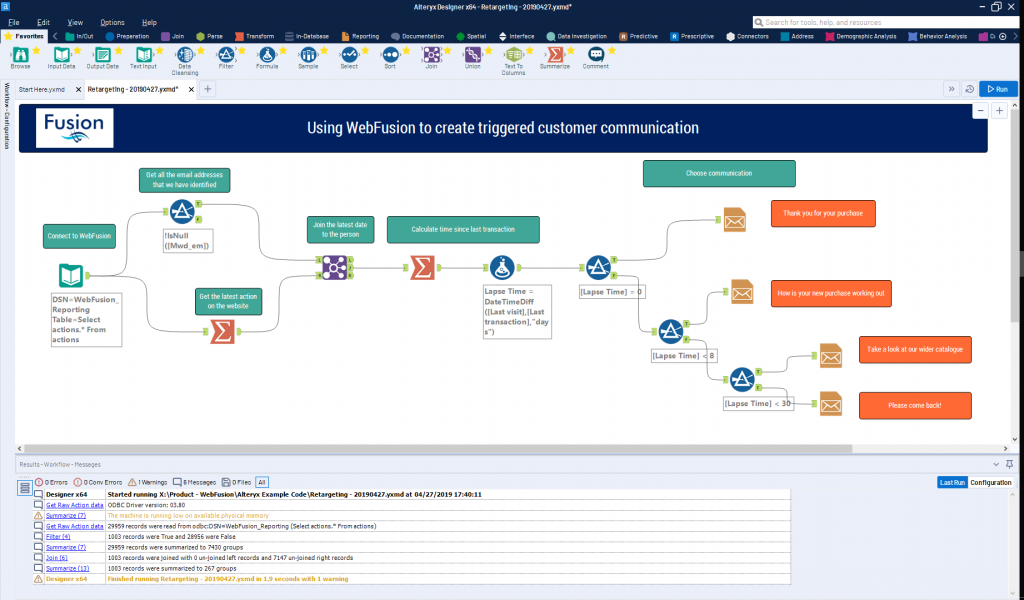
Task: Click the Join node on the canvas
Action: tap(334, 268)
